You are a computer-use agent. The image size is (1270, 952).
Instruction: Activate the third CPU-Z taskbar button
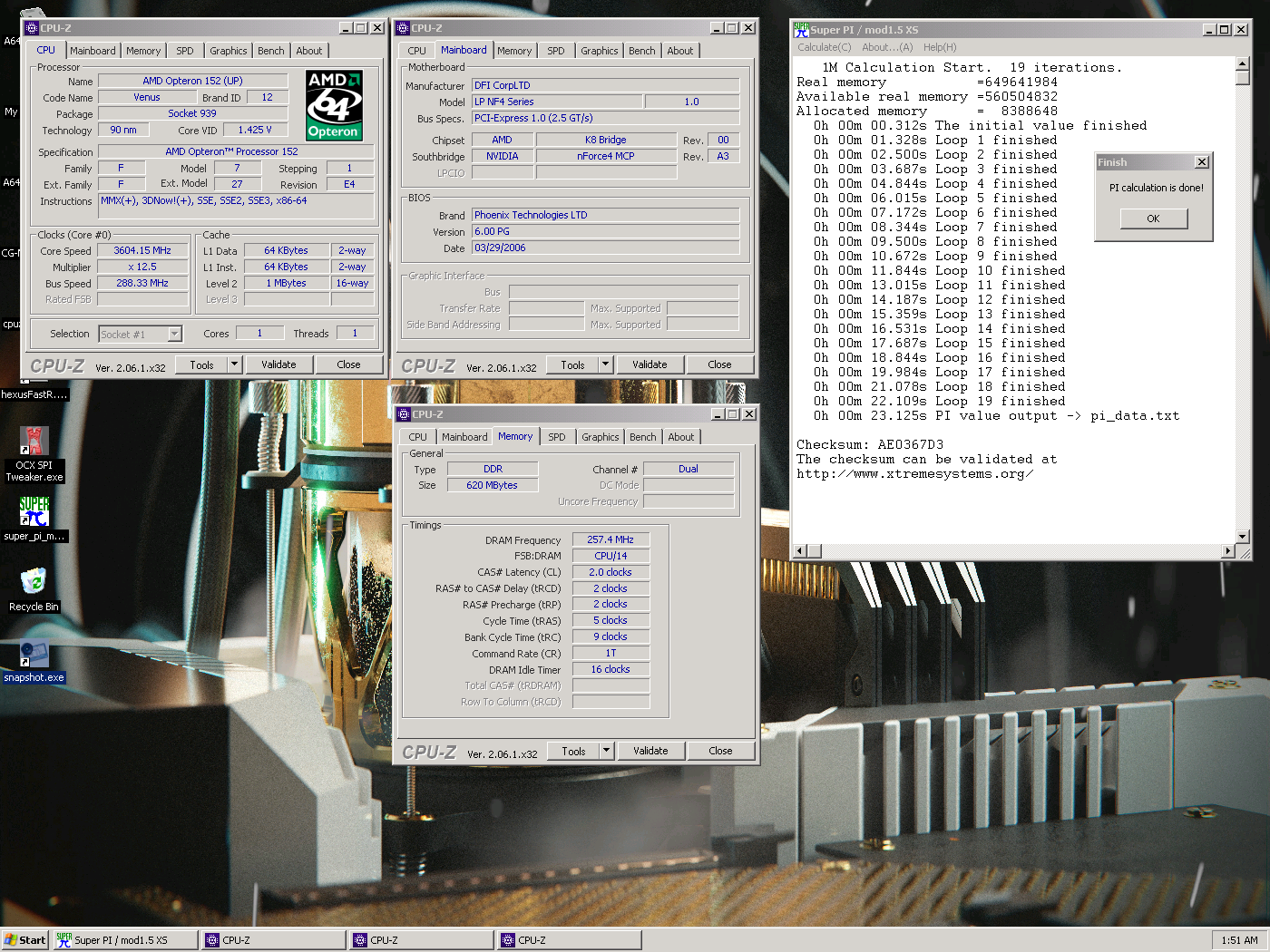(x=569, y=940)
